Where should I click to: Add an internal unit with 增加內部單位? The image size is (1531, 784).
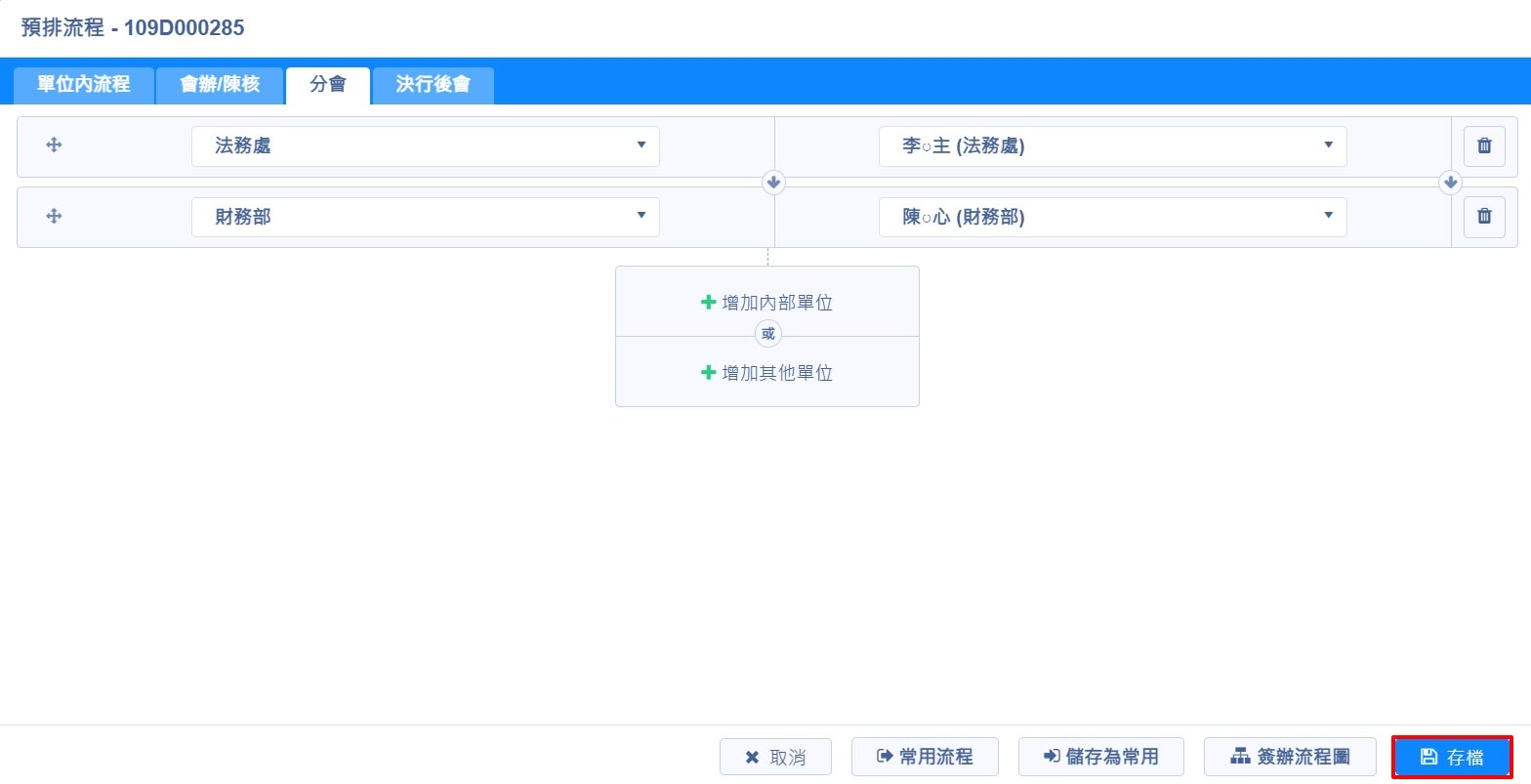tap(767, 303)
